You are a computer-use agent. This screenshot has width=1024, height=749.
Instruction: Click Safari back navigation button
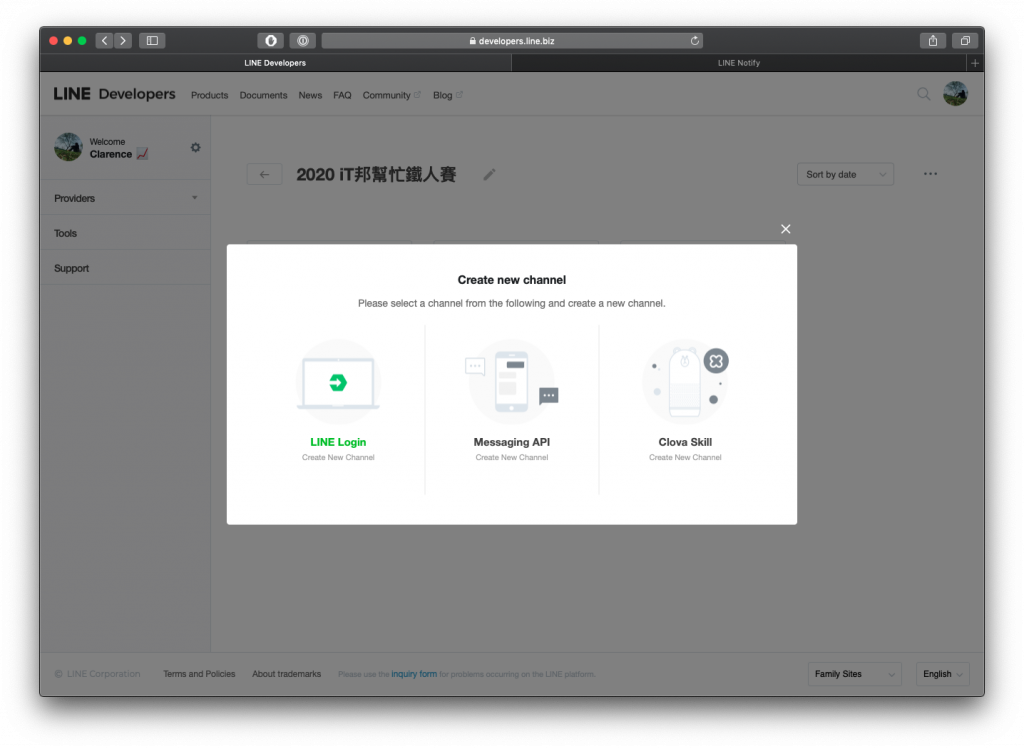[x=104, y=40]
